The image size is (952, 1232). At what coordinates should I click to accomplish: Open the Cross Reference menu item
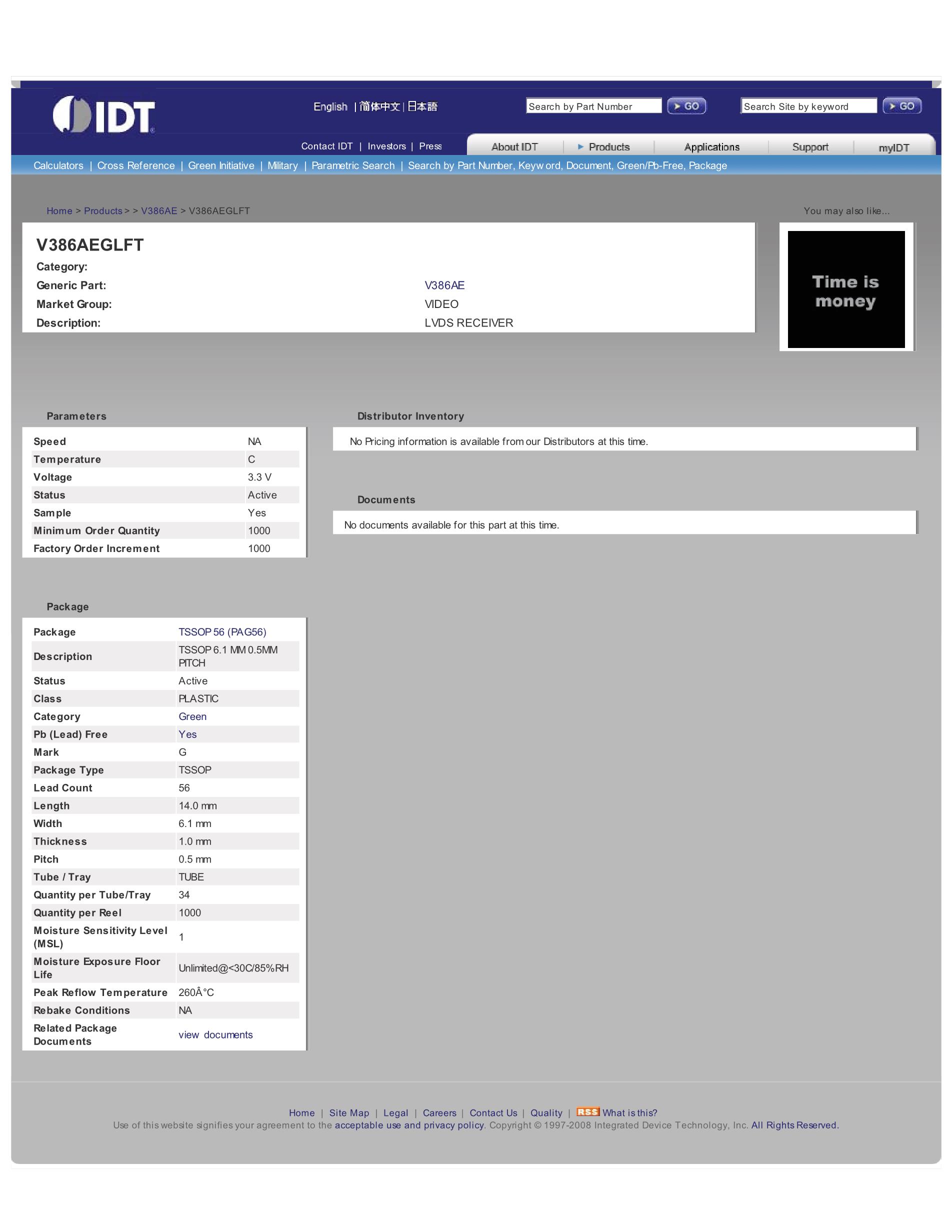(136, 166)
